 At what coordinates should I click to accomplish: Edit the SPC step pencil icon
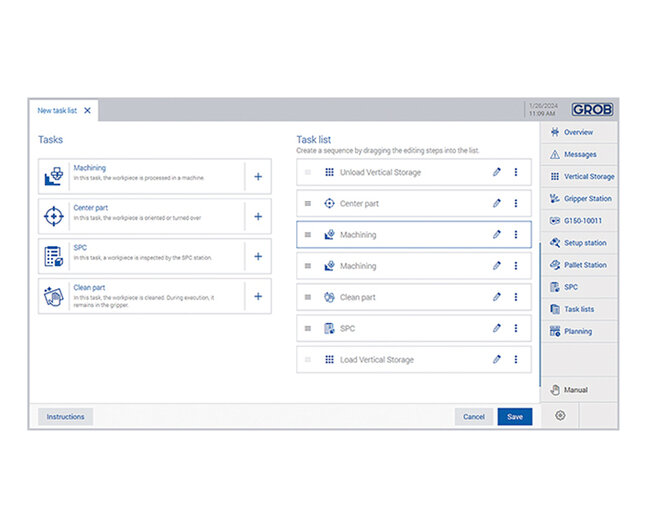click(497, 328)
